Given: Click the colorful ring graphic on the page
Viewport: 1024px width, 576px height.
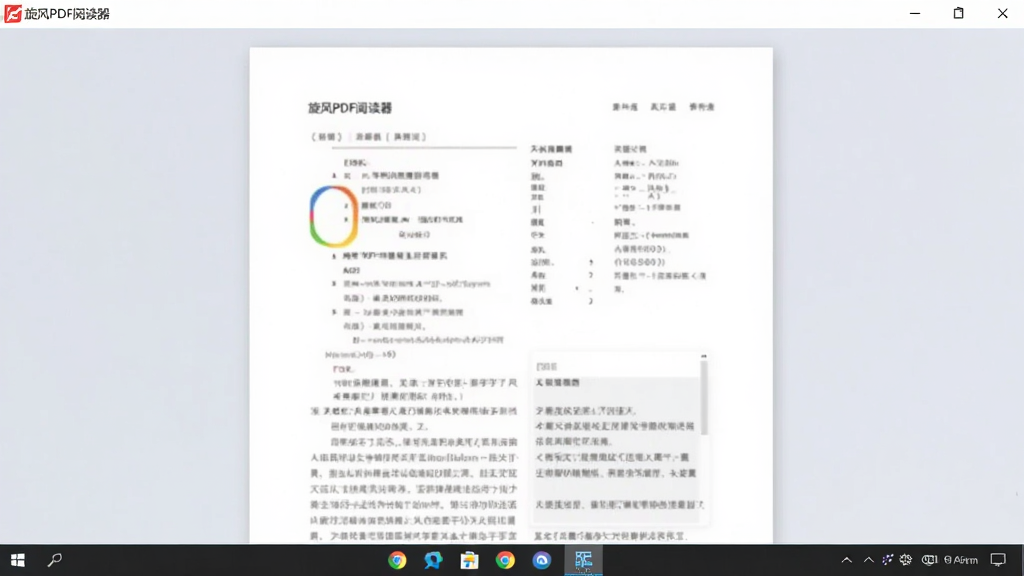Looking at the screenshot, I should coord(334,216).
